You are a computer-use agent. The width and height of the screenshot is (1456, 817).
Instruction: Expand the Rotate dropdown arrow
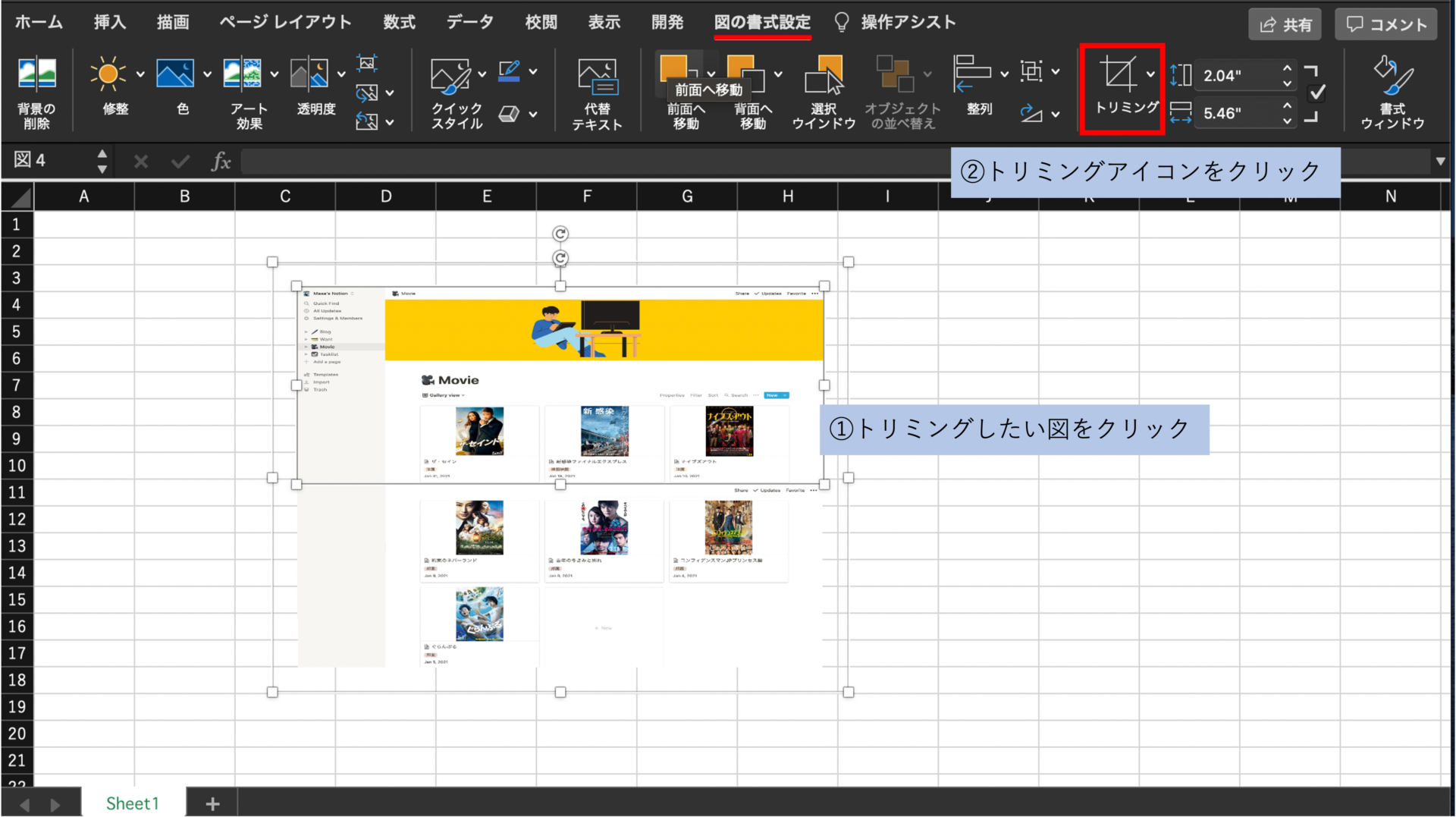[1056, 115]
